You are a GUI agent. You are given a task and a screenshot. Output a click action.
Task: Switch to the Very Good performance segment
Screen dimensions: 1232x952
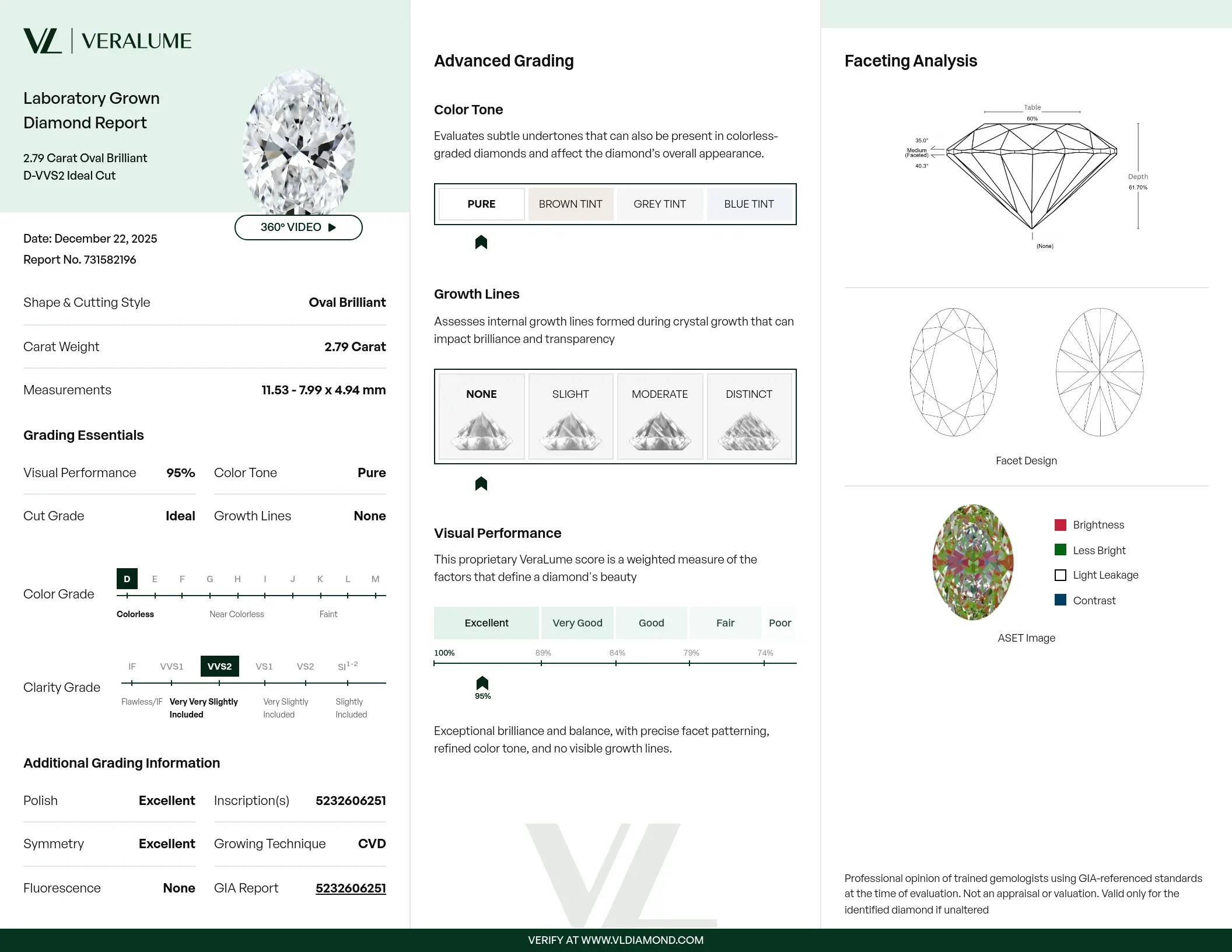[x=577, y=622]
